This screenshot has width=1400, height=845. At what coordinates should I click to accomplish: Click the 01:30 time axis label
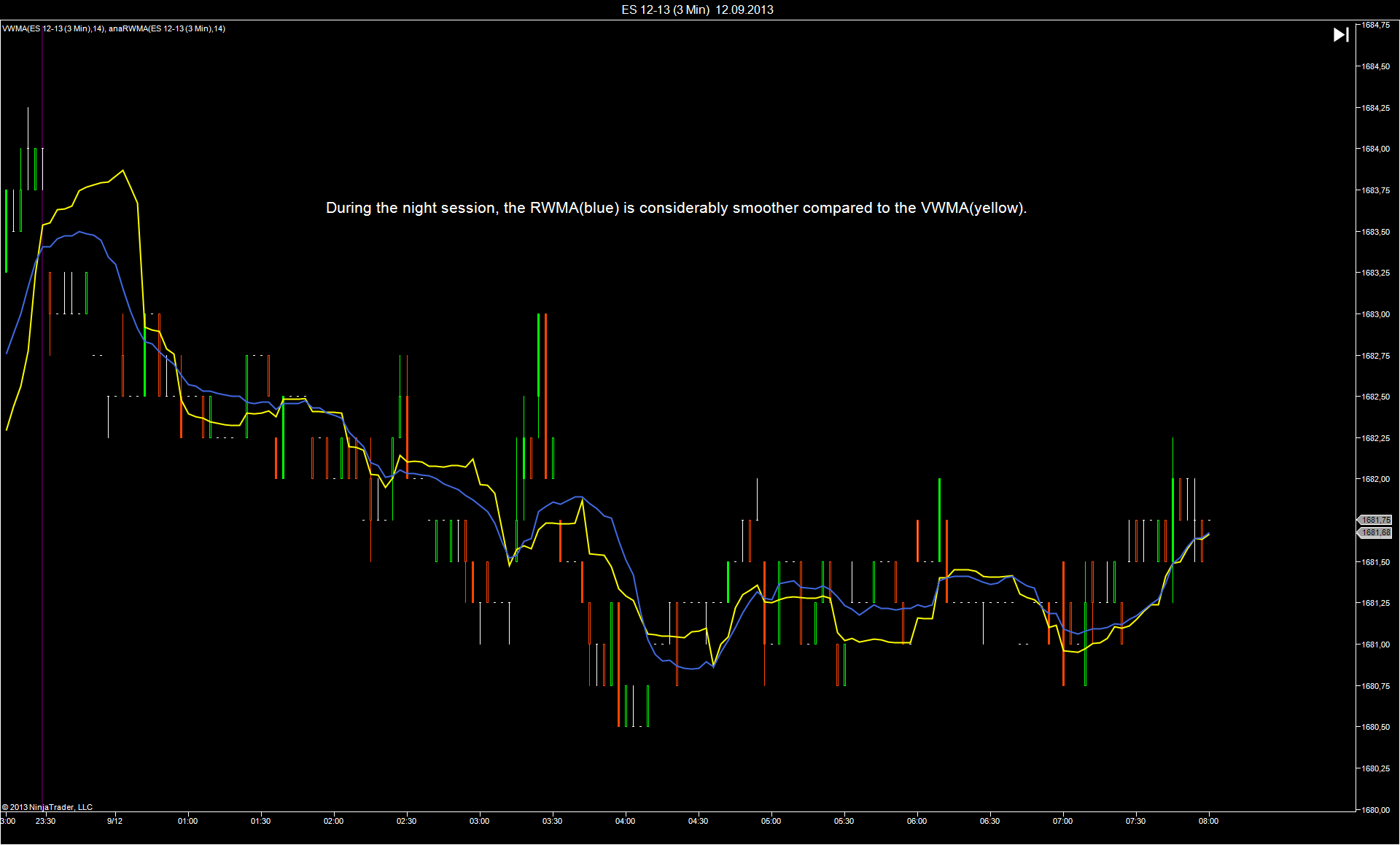point(260,821)
